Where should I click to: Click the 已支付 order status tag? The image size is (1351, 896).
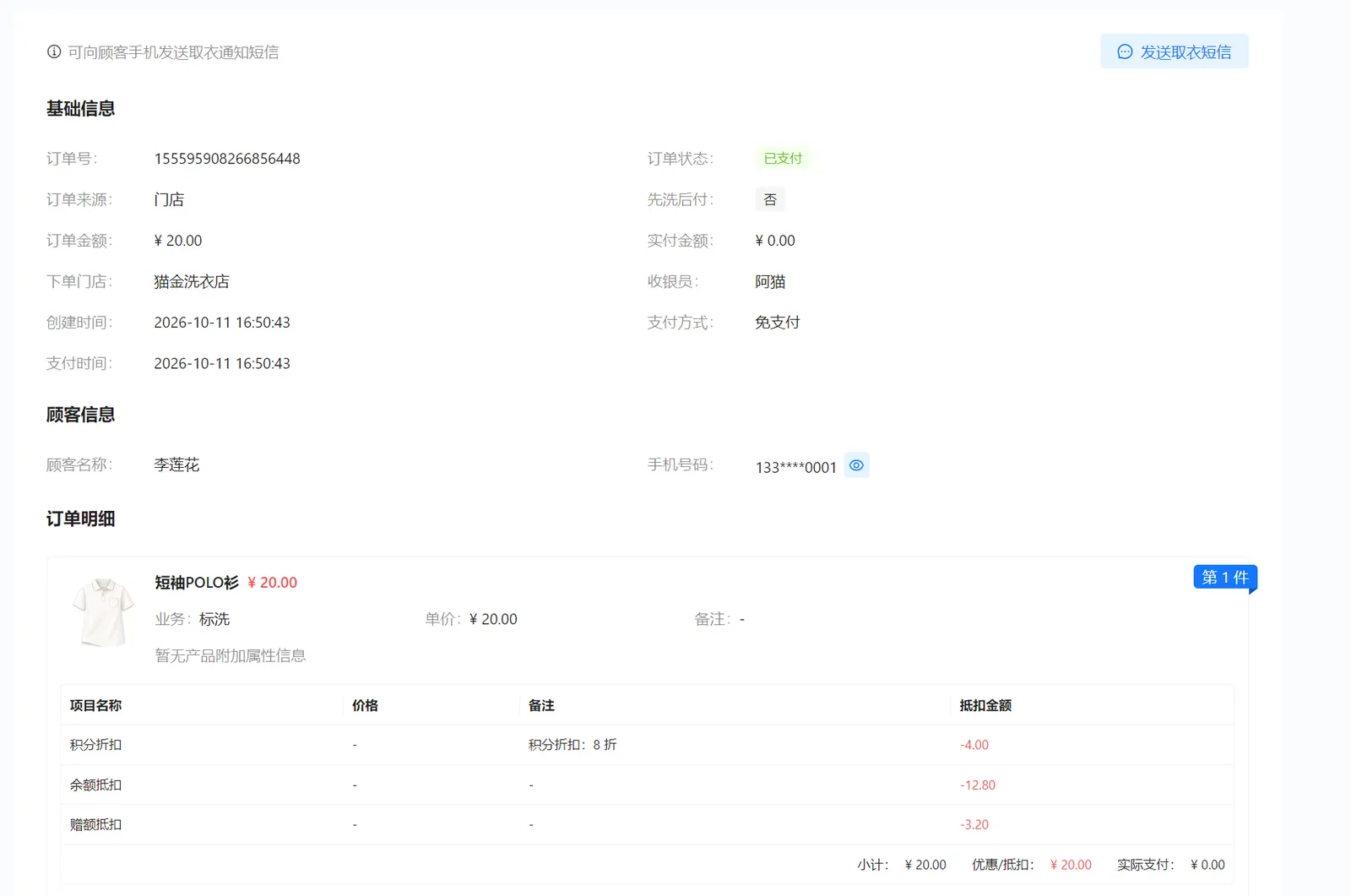tap(783, 158)
